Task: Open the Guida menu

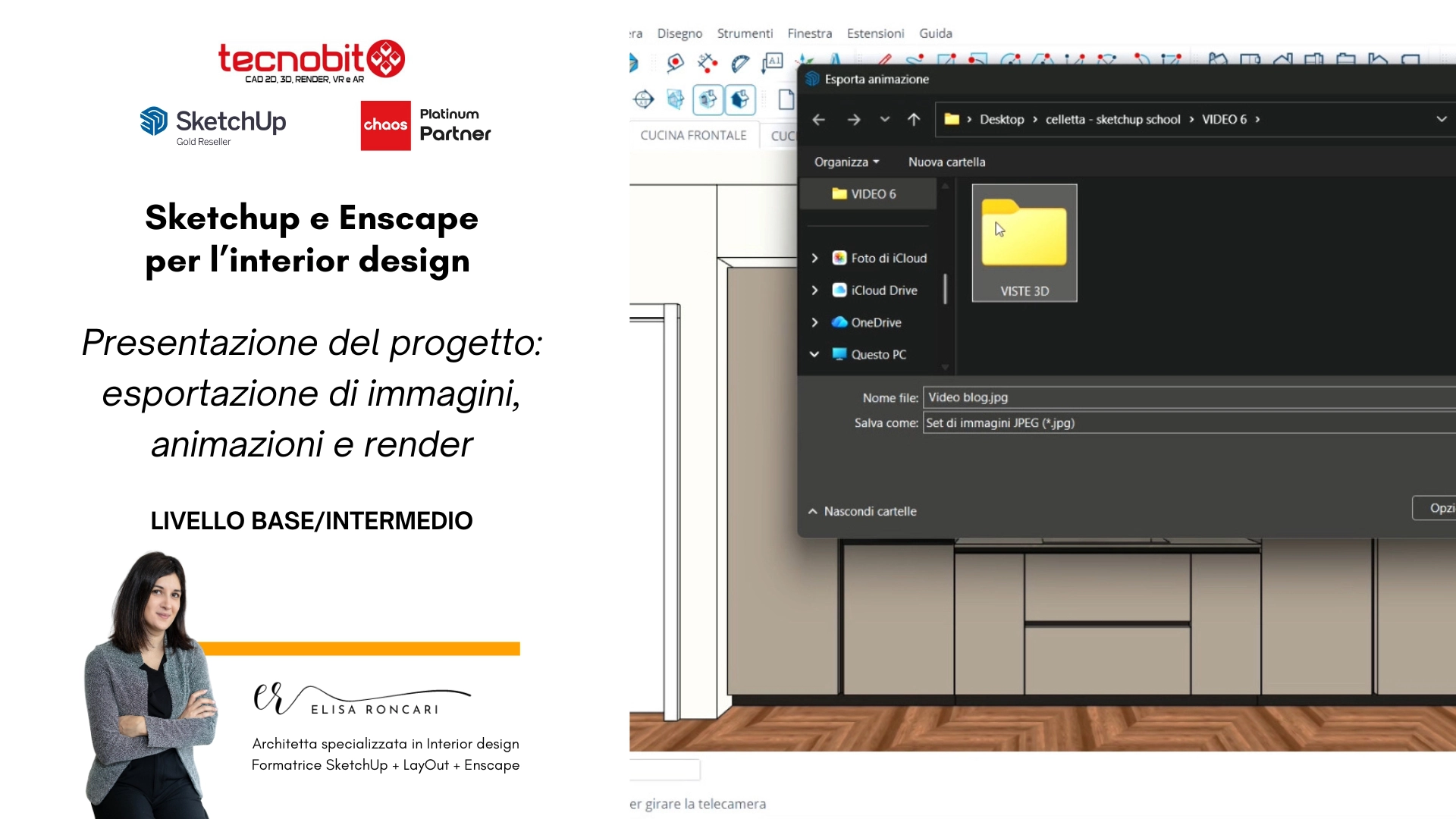Action: point(935,33)
